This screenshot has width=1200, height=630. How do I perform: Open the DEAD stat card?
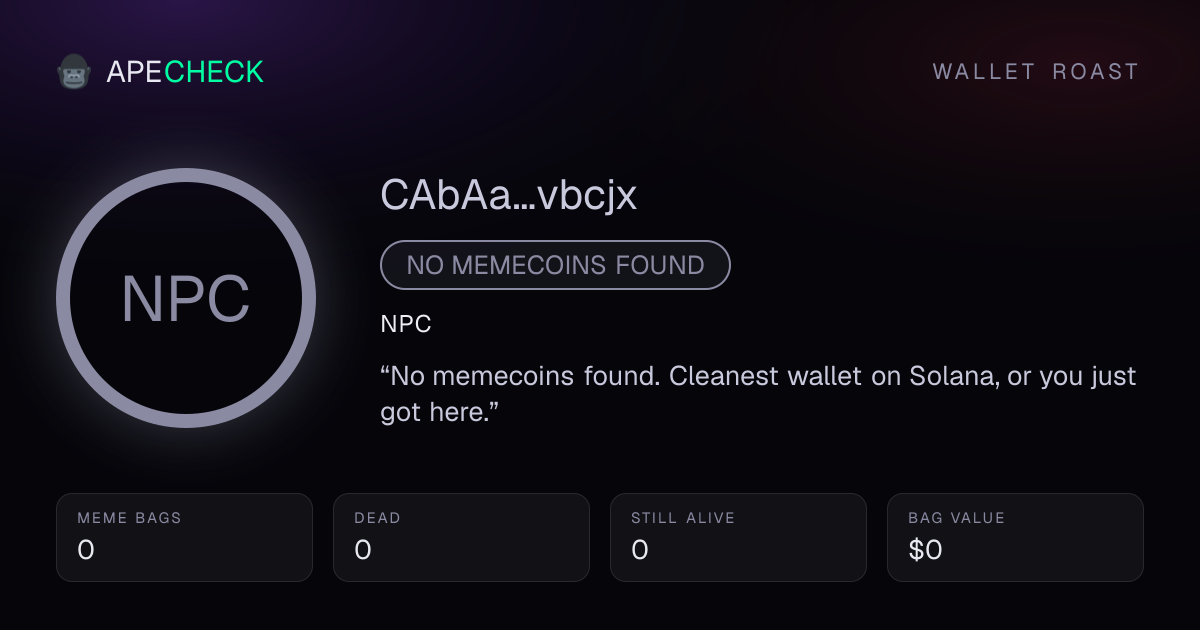[461, 537]
